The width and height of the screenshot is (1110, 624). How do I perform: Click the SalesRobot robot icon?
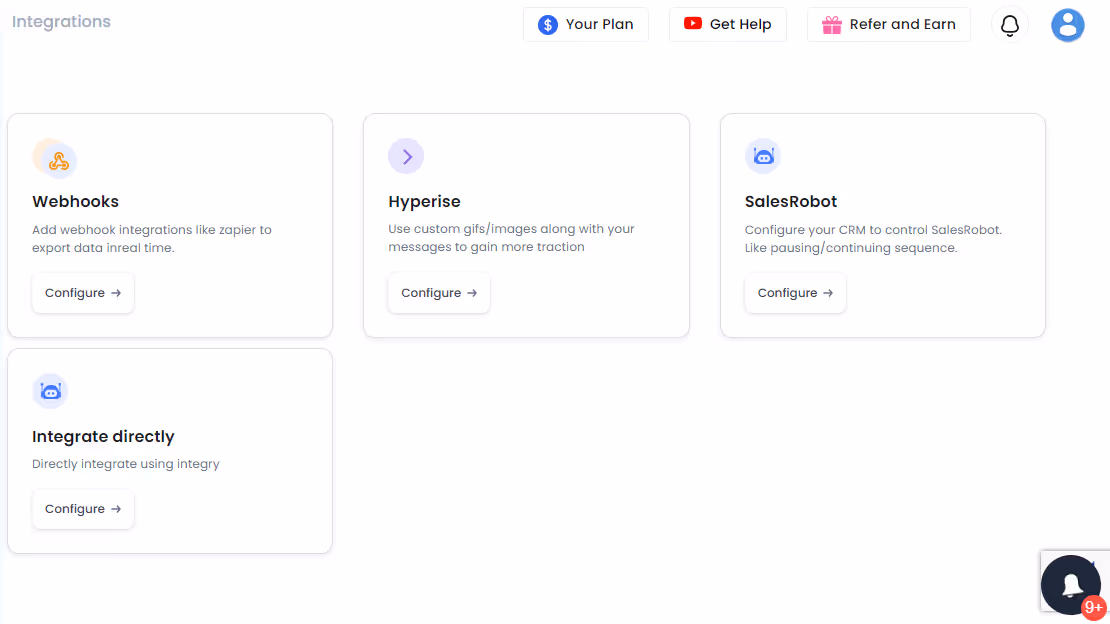pos(763,156)
